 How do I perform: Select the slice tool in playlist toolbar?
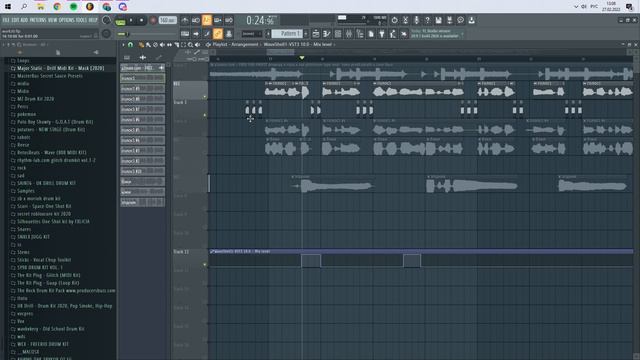click(x=176, y=44)
